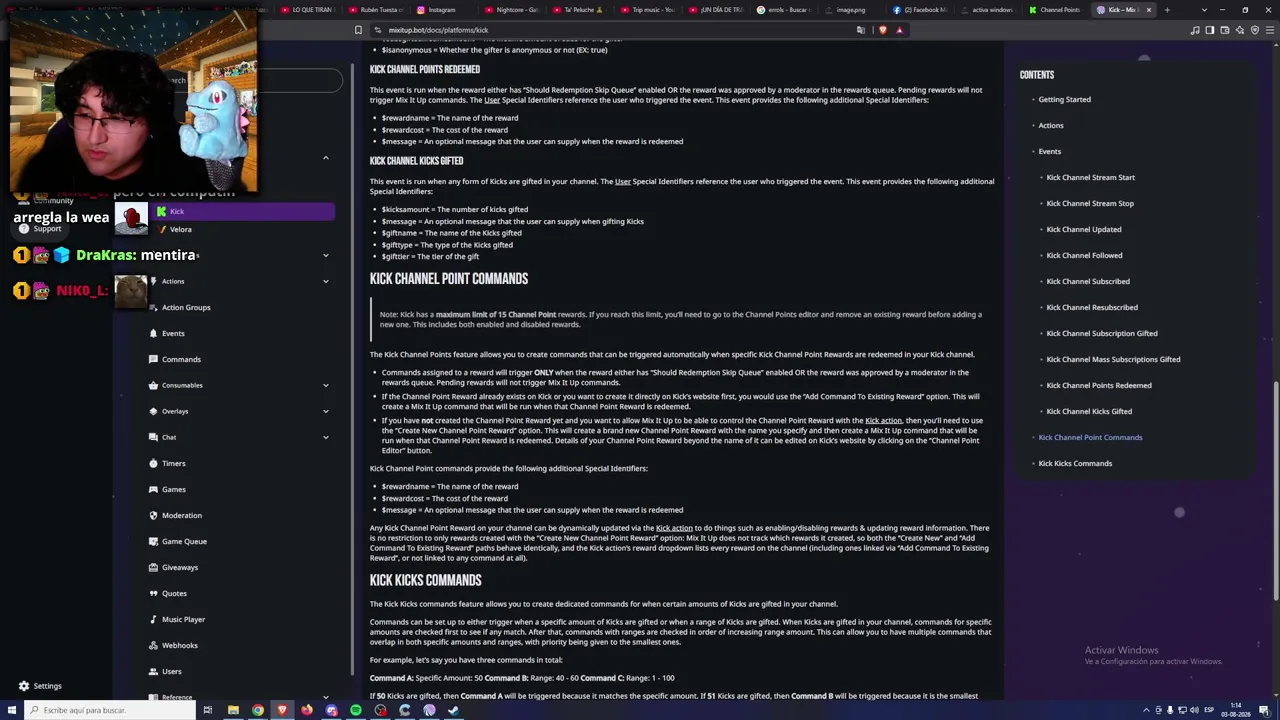Select the Commands chat-bubble icon
The width and height of the screenshot is (1280, 720).
tap(153, 359)
